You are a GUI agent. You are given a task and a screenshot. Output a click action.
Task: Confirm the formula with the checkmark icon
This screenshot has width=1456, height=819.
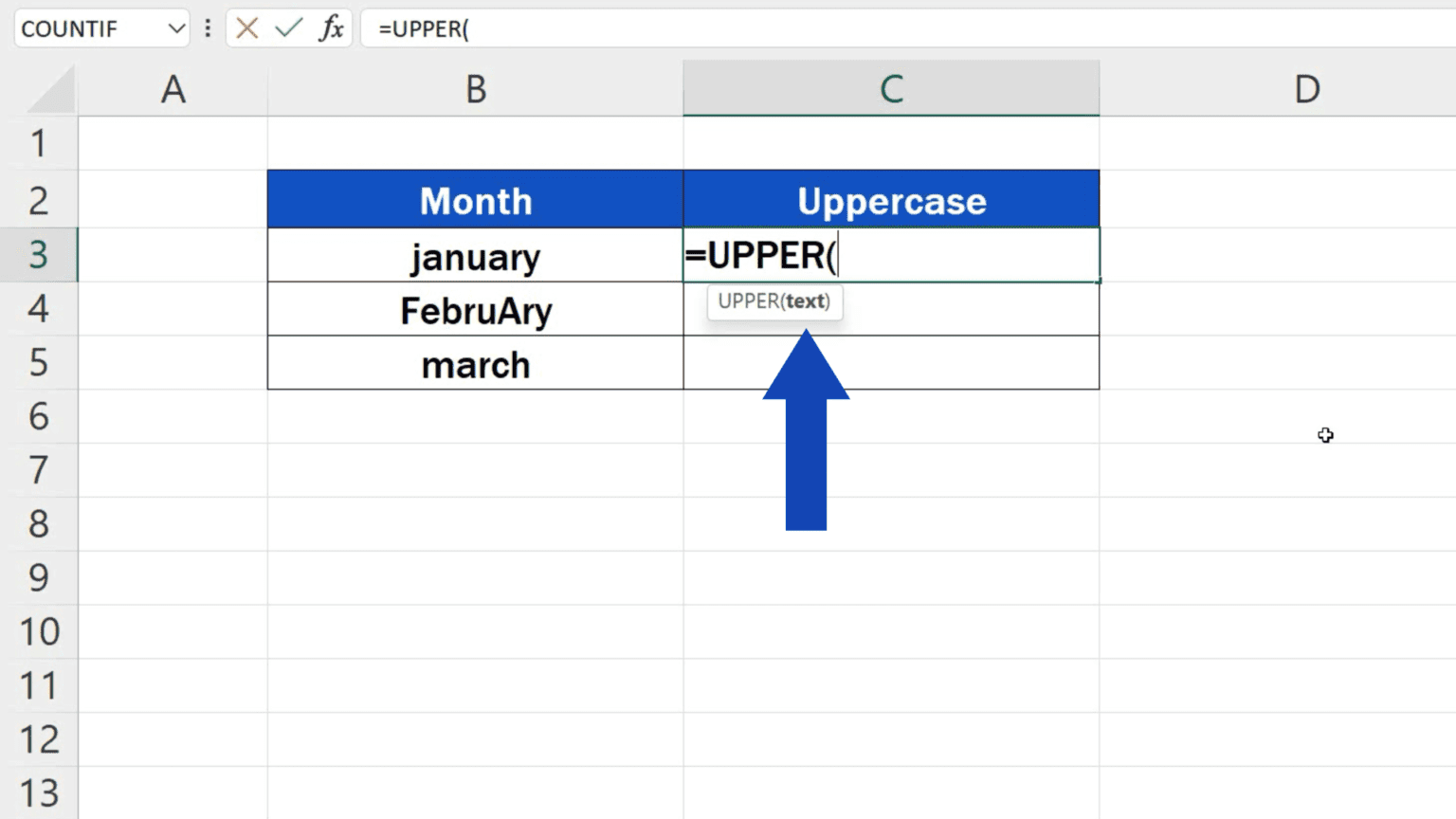287,28
